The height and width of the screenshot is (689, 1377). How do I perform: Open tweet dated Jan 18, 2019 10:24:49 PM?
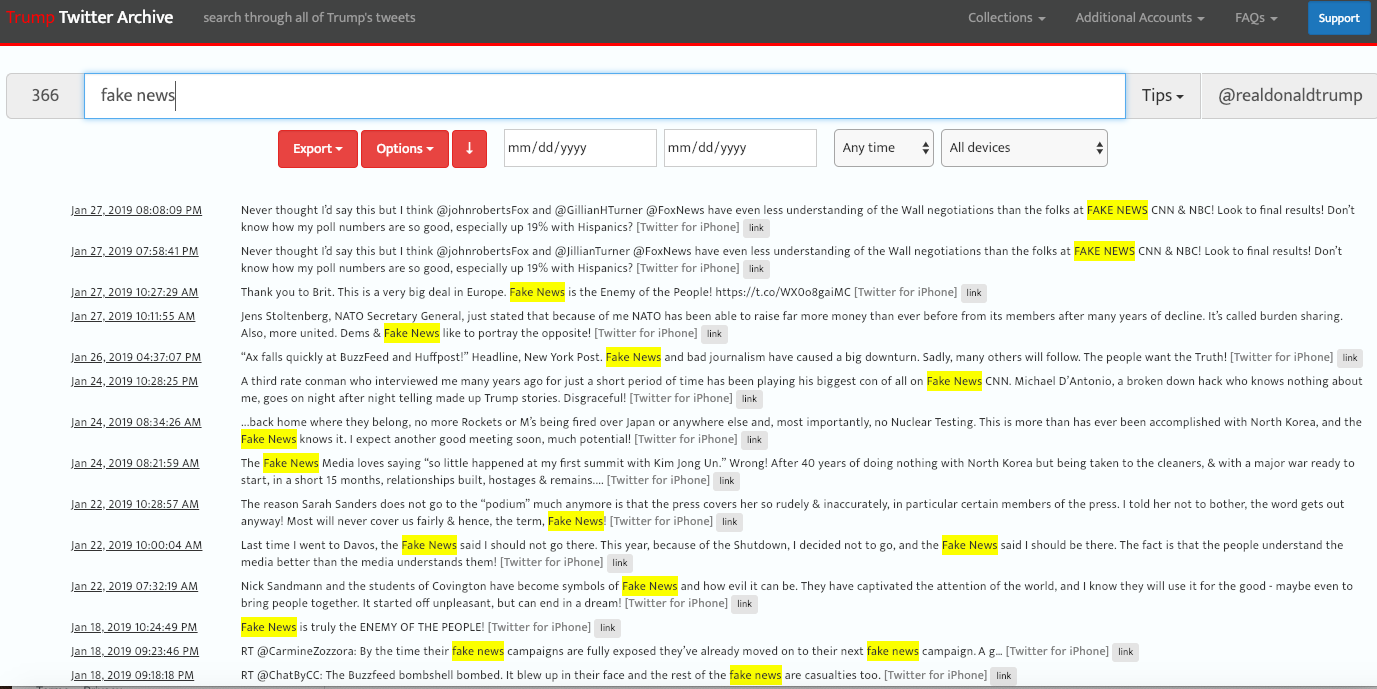coord(135,627)
